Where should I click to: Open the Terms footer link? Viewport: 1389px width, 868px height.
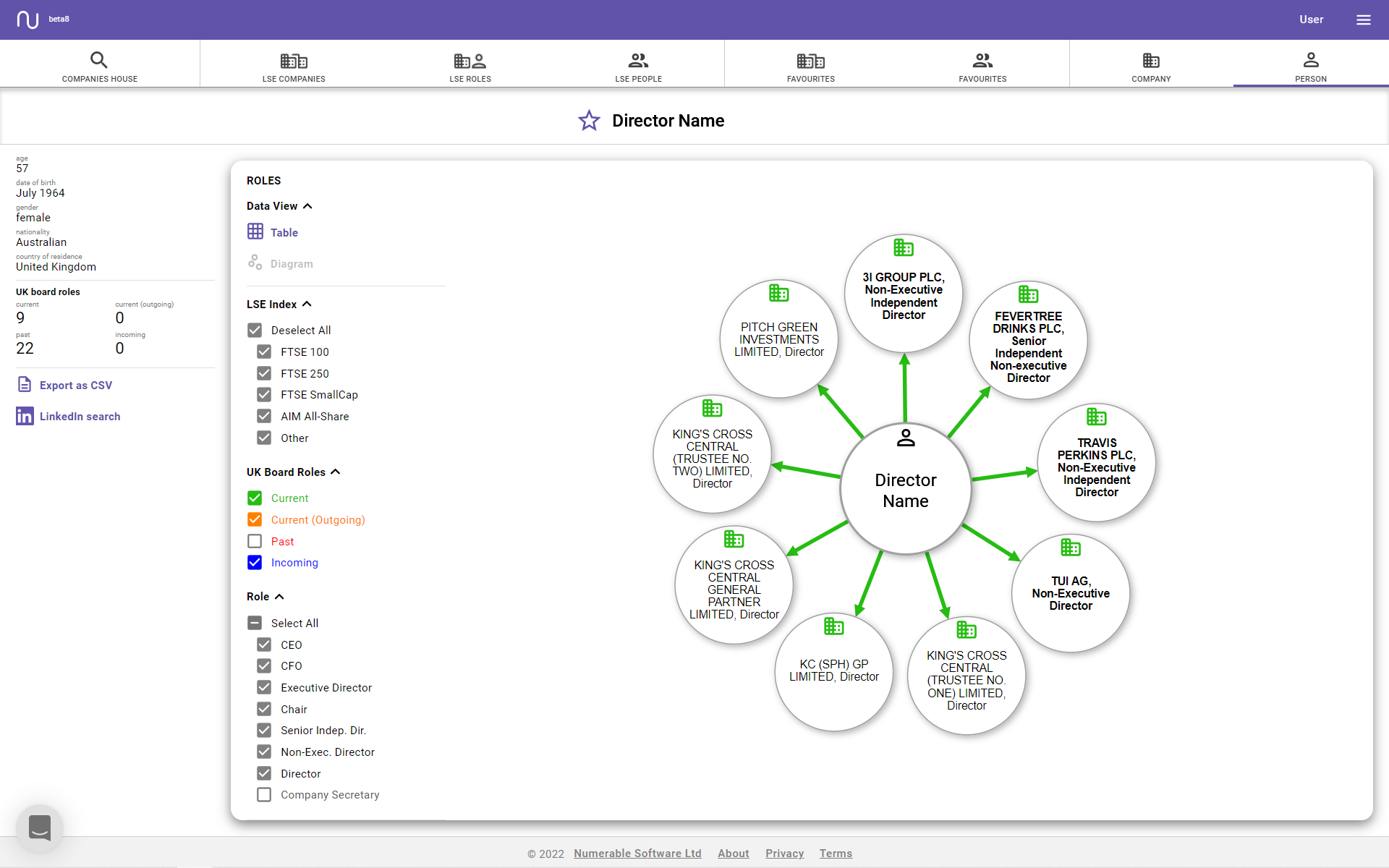click(x=836, y=854)
